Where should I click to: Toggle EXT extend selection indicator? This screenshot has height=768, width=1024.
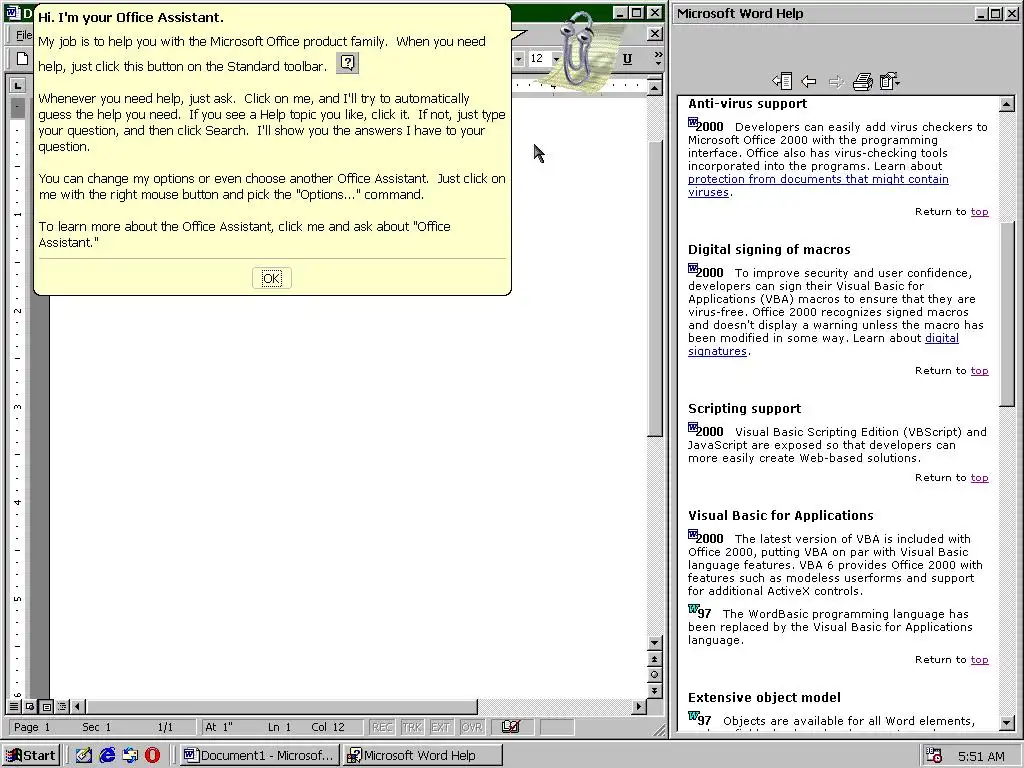[441, 727]
